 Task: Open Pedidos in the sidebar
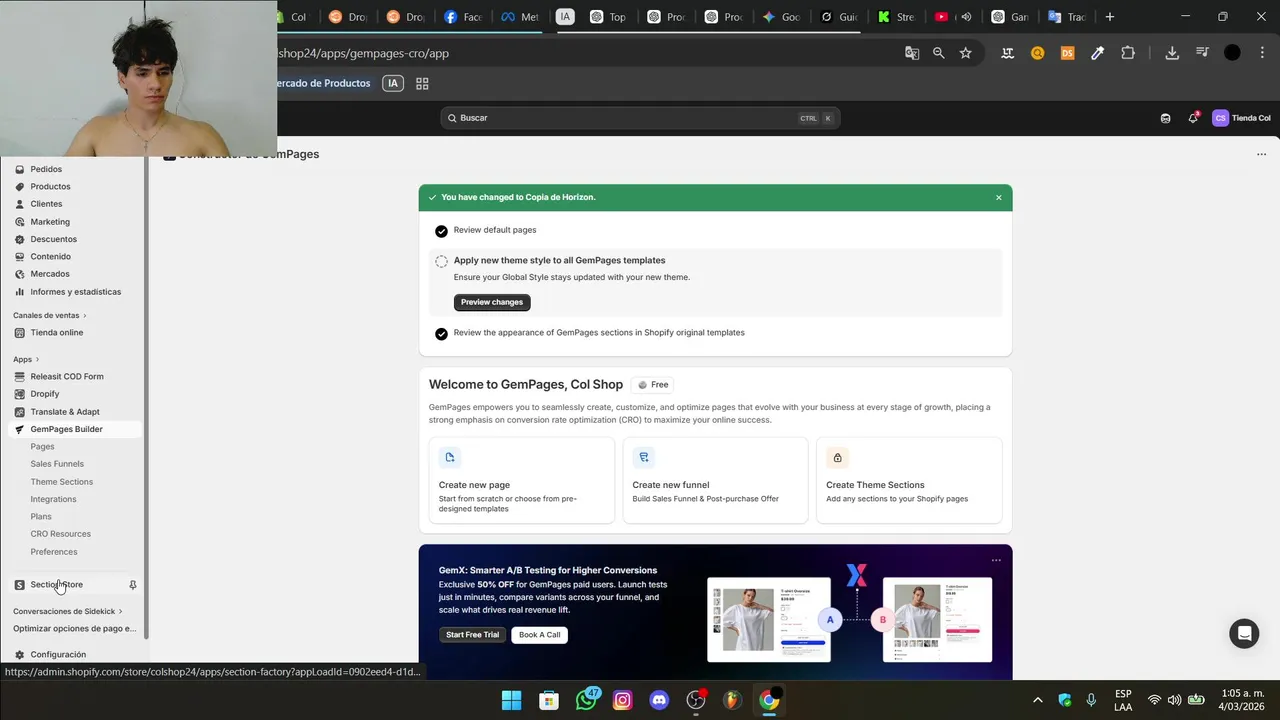[x=46, y=169]
